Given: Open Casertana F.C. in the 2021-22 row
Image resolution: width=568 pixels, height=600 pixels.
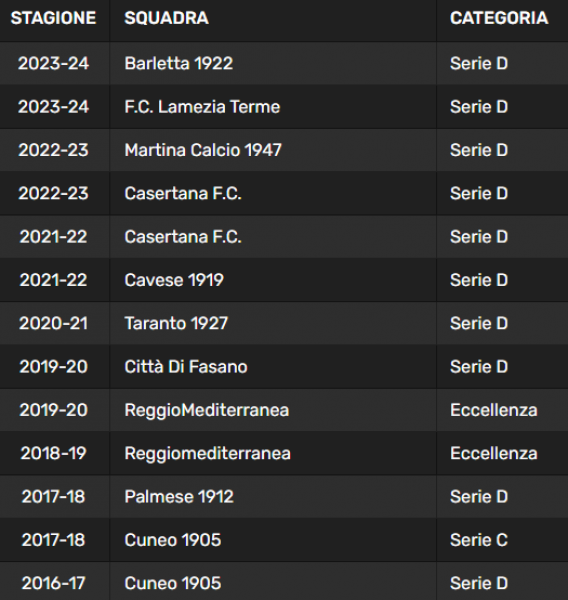Looking at the screenshot, I should 183,237.
